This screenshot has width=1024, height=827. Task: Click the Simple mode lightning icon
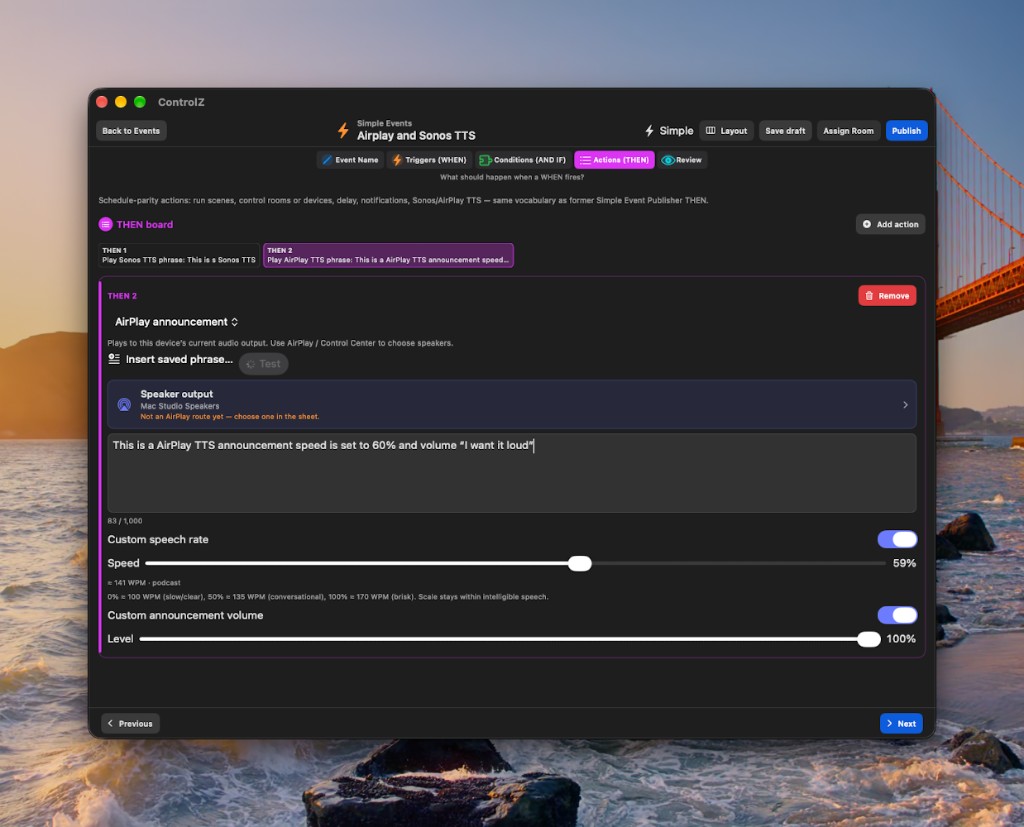coord(649,131)
